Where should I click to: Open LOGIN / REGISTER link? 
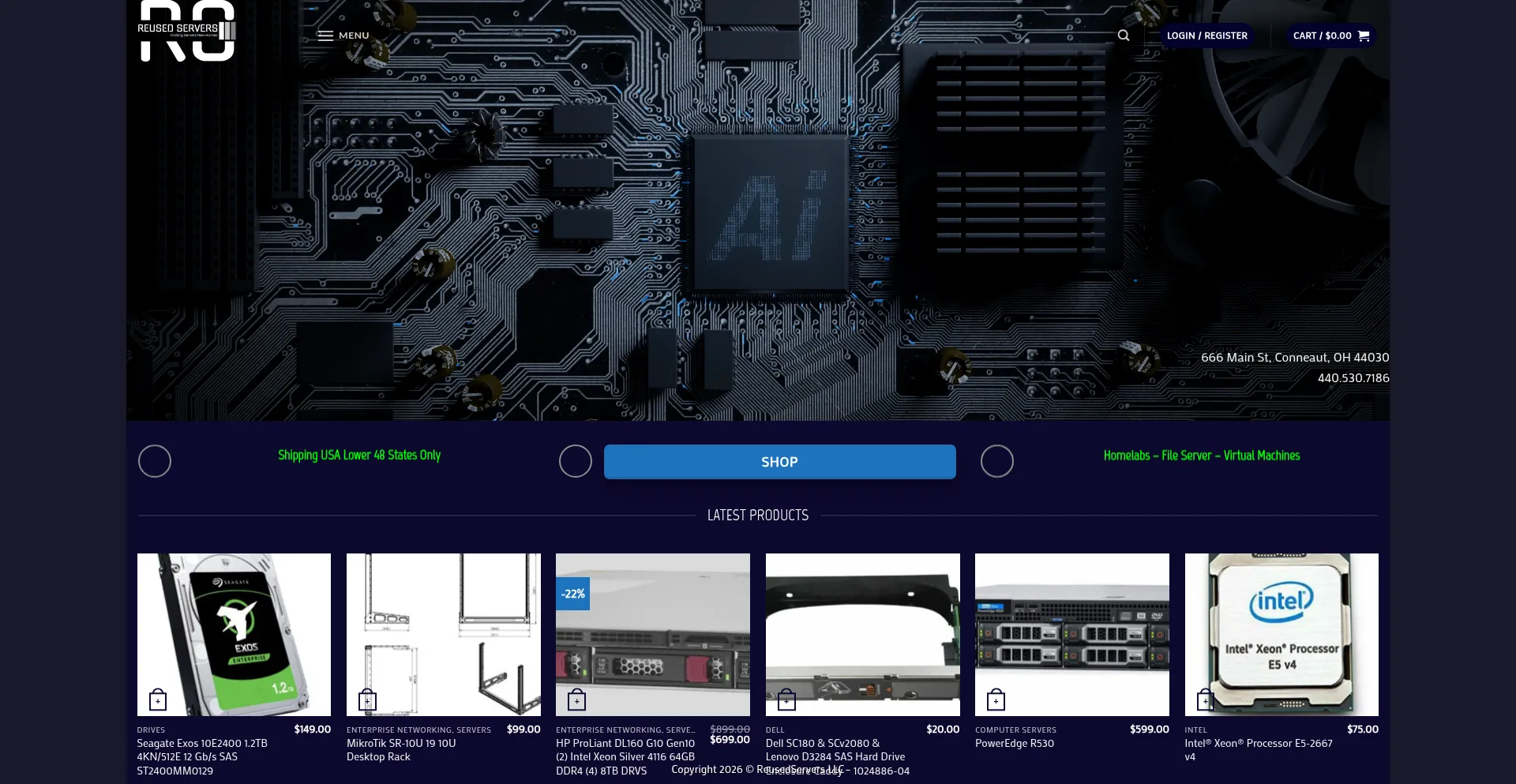(1206, 36)
